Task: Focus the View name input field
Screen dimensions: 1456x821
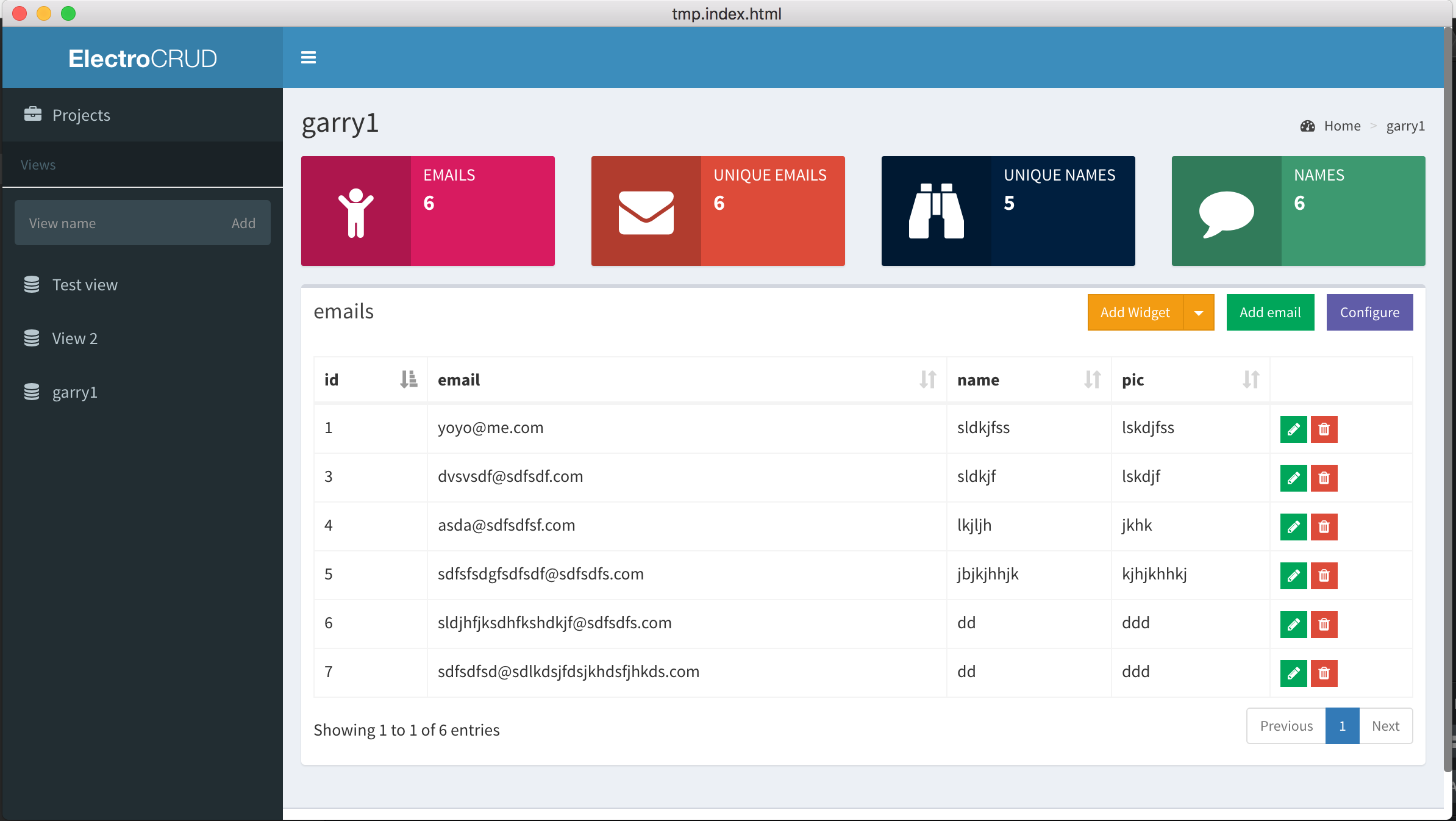Action: (122, 223)
